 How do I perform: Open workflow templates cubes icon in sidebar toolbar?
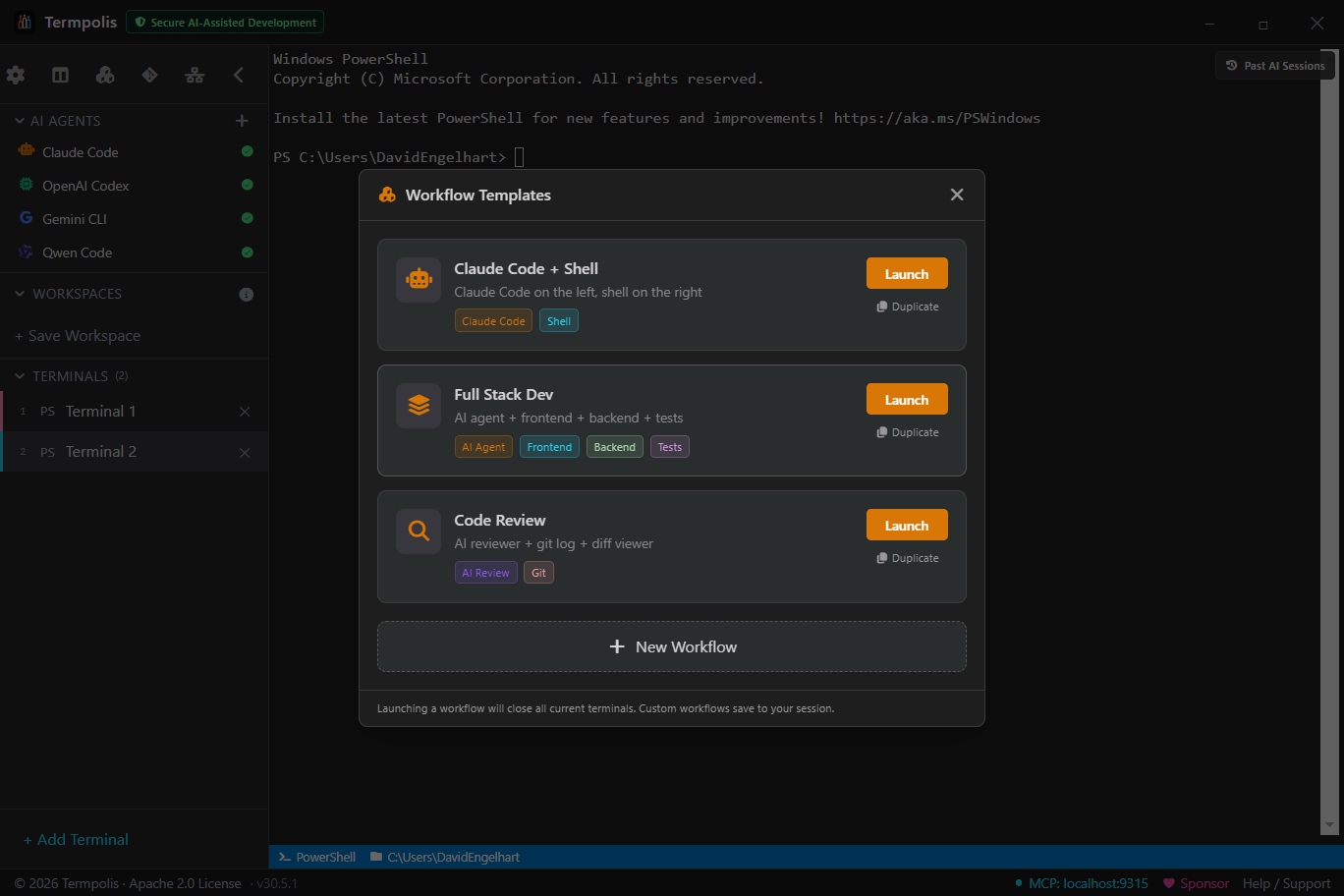(x=105, y=75)
